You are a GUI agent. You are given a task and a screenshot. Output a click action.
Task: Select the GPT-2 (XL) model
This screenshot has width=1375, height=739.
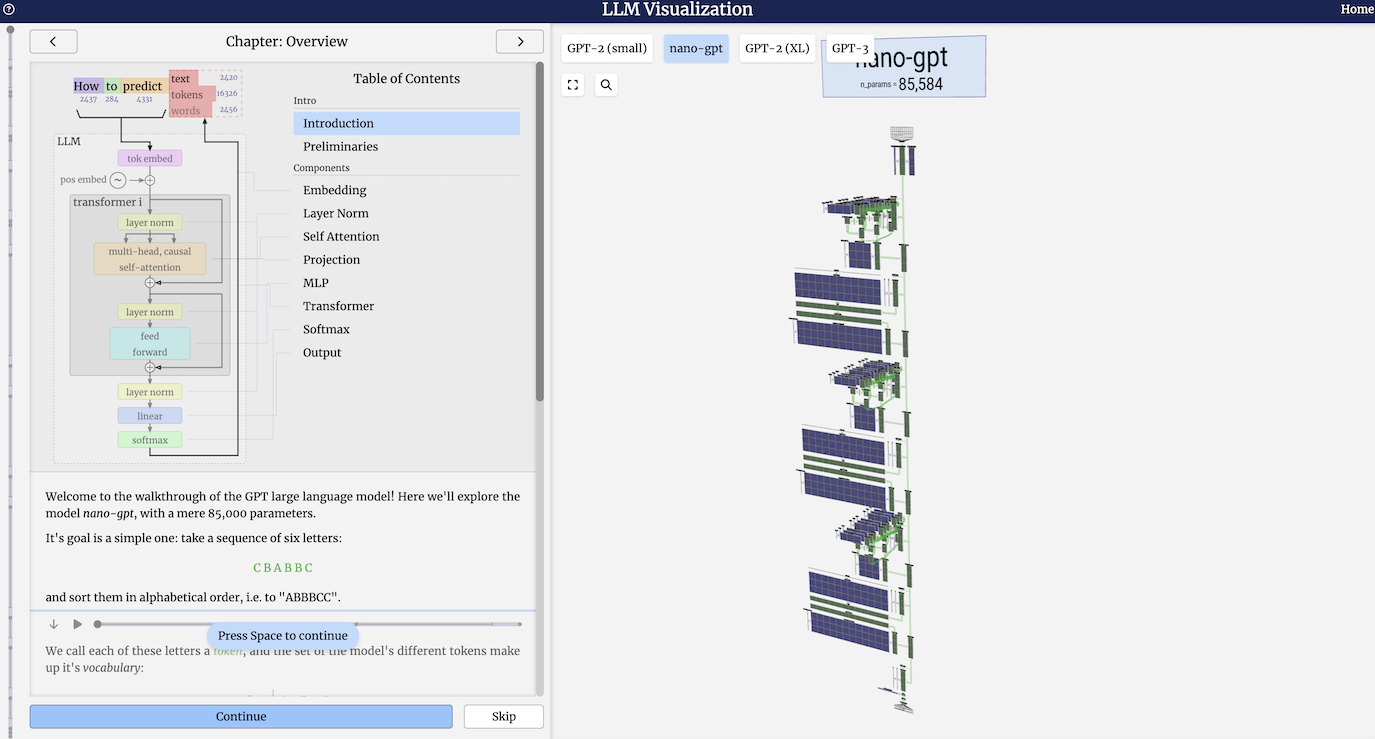[777, 48]
